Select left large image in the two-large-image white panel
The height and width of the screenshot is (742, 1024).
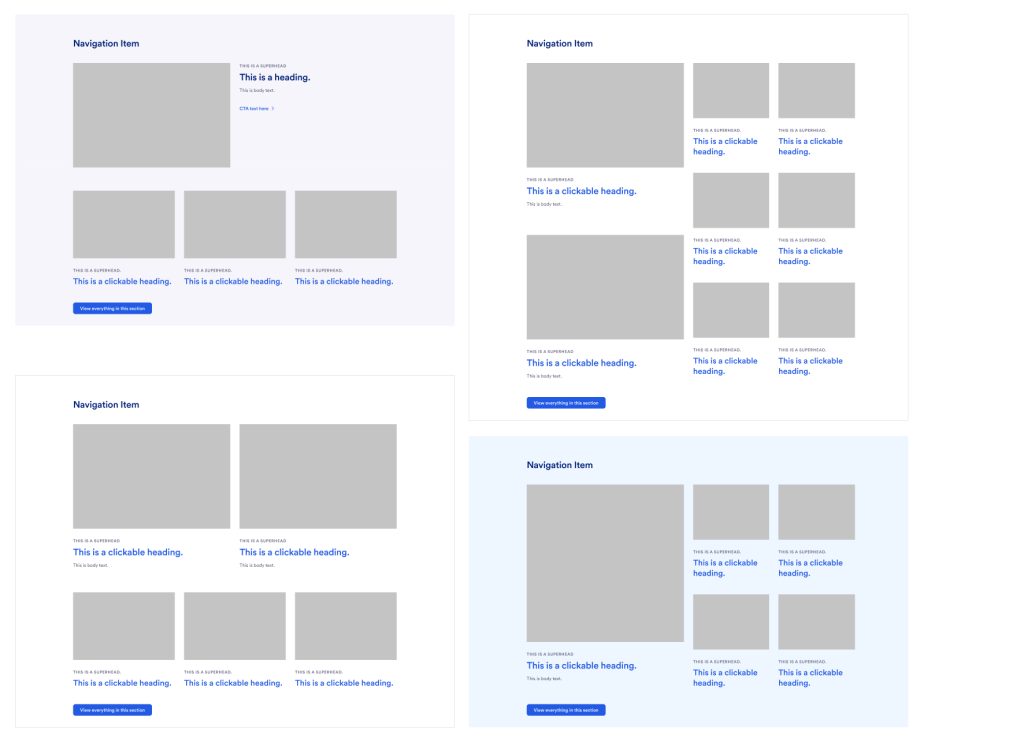(152, 476)
